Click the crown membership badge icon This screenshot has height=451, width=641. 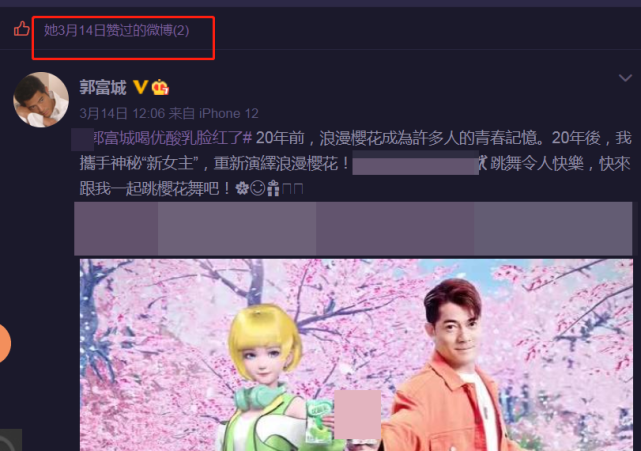click(x=160, y=88)
